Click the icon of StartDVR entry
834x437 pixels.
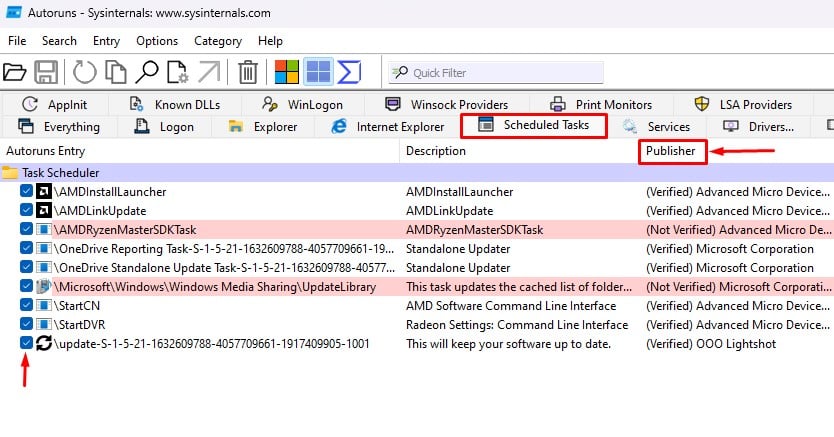44,324
